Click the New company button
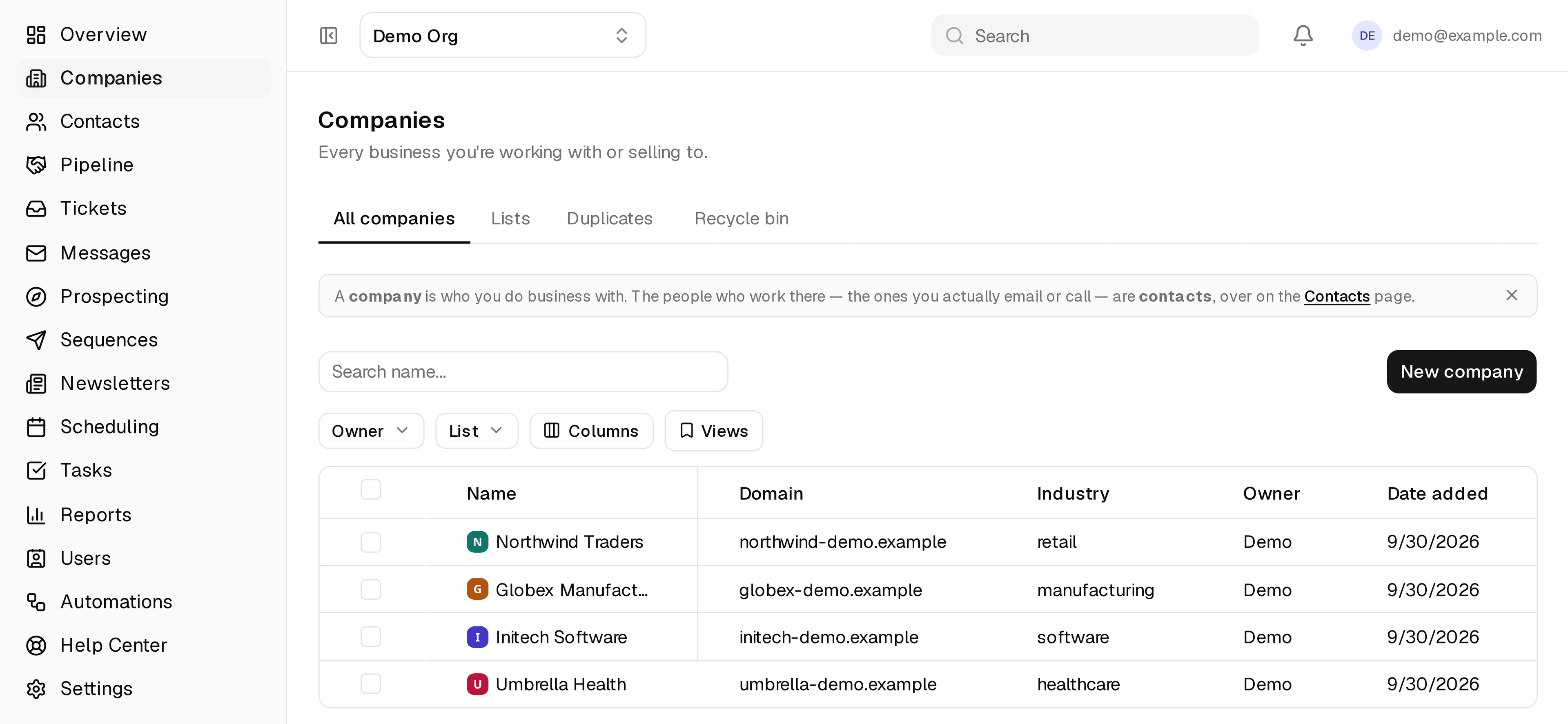 1461,371
